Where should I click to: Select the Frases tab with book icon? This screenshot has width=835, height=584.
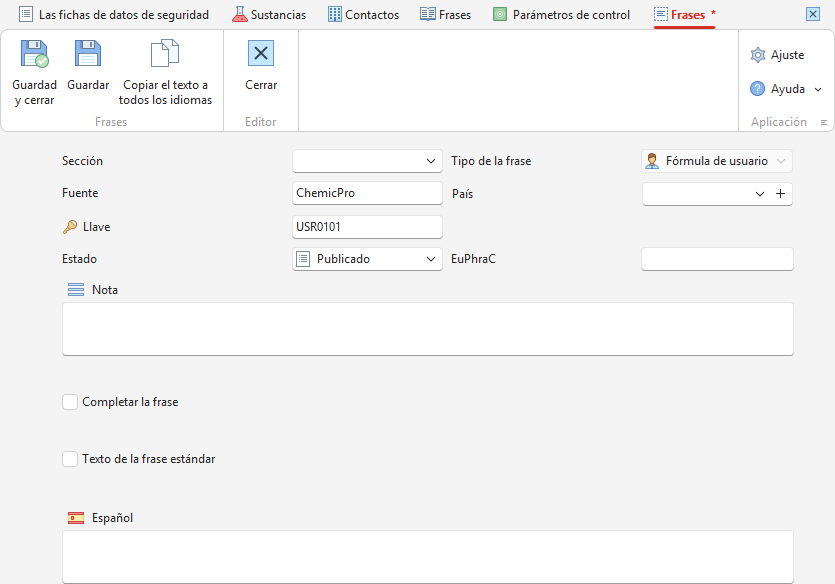(445, 15)
